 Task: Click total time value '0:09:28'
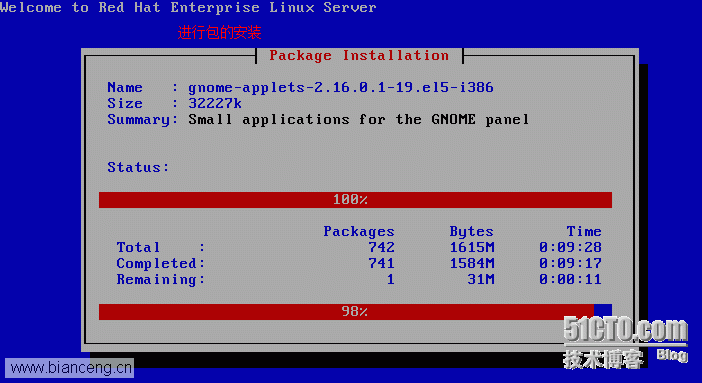click(571, 247)
